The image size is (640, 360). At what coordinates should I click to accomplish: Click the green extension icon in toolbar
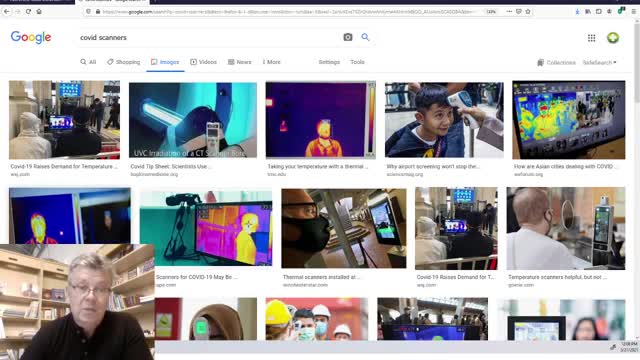point(621,11)
